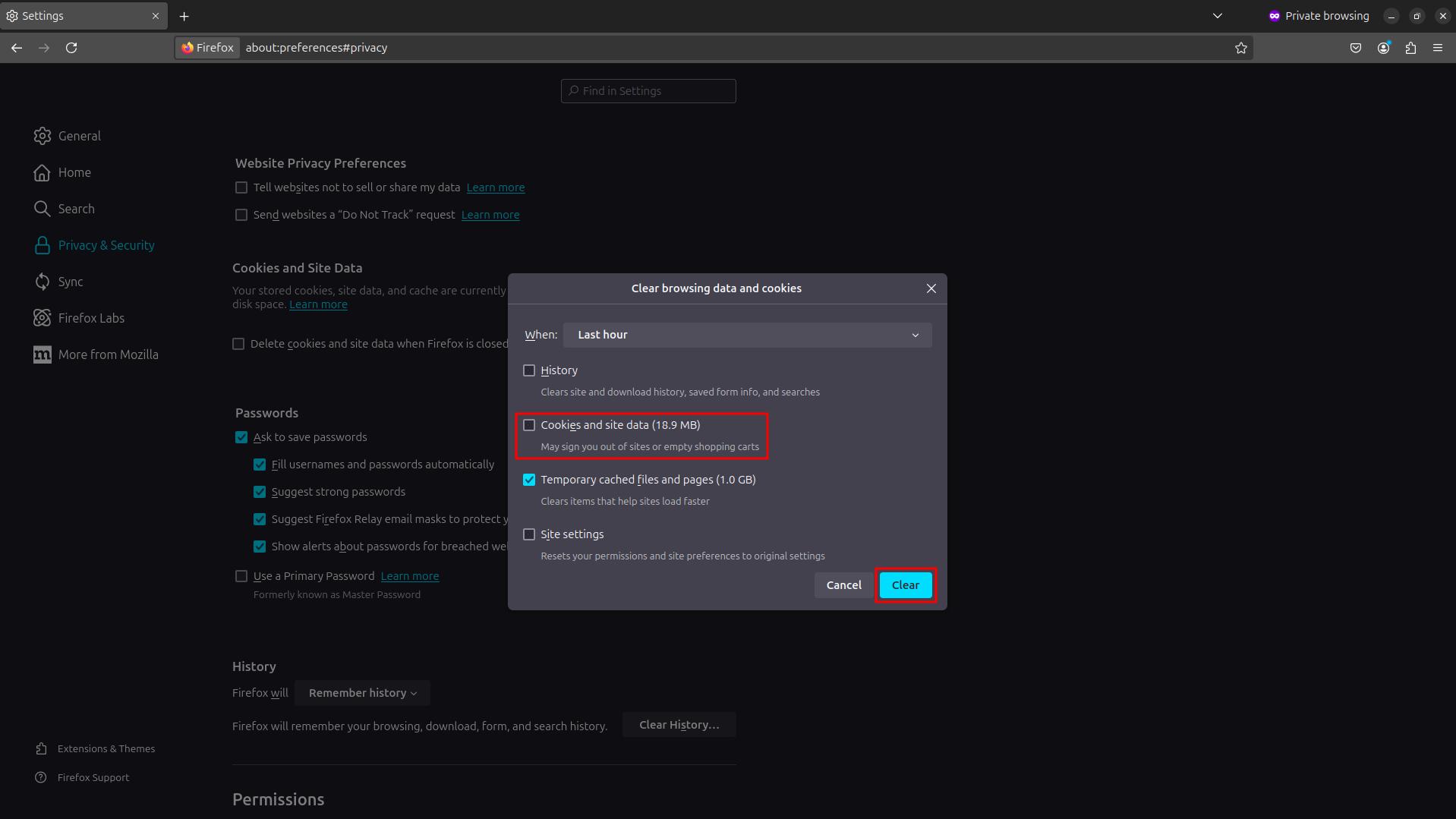Click the Clear button in dialog
Image resolution: width=1456 pixels, height=819 pixels.
click(906, 585)
